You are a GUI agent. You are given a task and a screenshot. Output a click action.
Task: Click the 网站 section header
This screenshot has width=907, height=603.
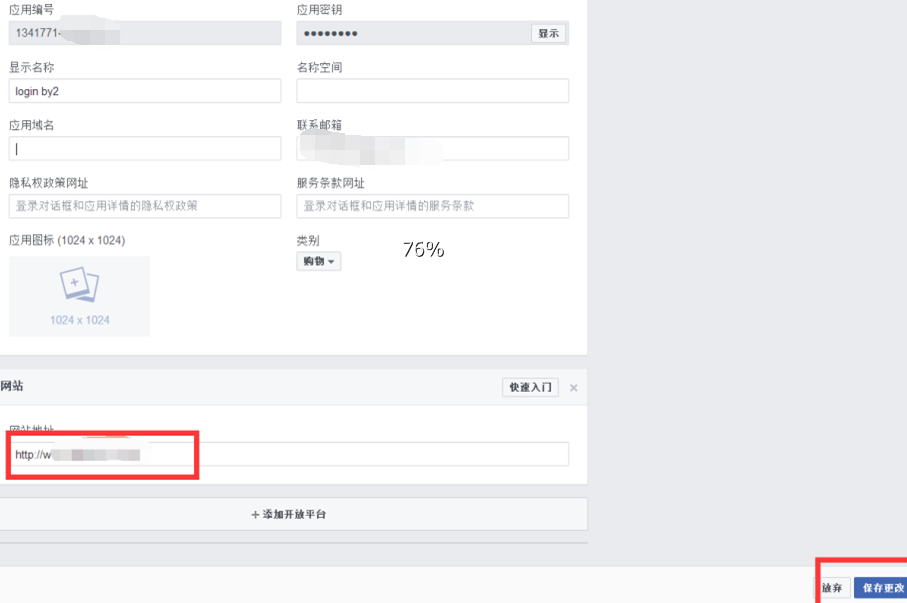pyautogui.click(x=12, y=387)
